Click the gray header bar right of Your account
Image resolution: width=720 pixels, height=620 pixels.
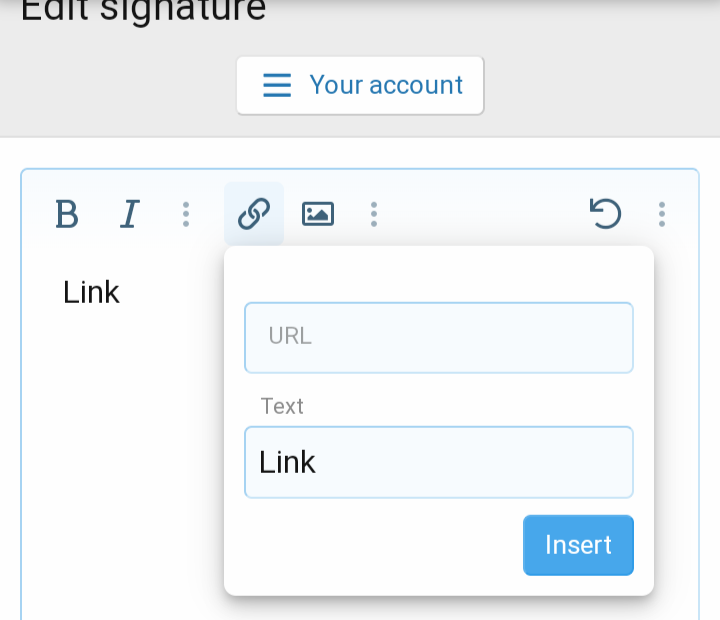[x=600, y=85]
